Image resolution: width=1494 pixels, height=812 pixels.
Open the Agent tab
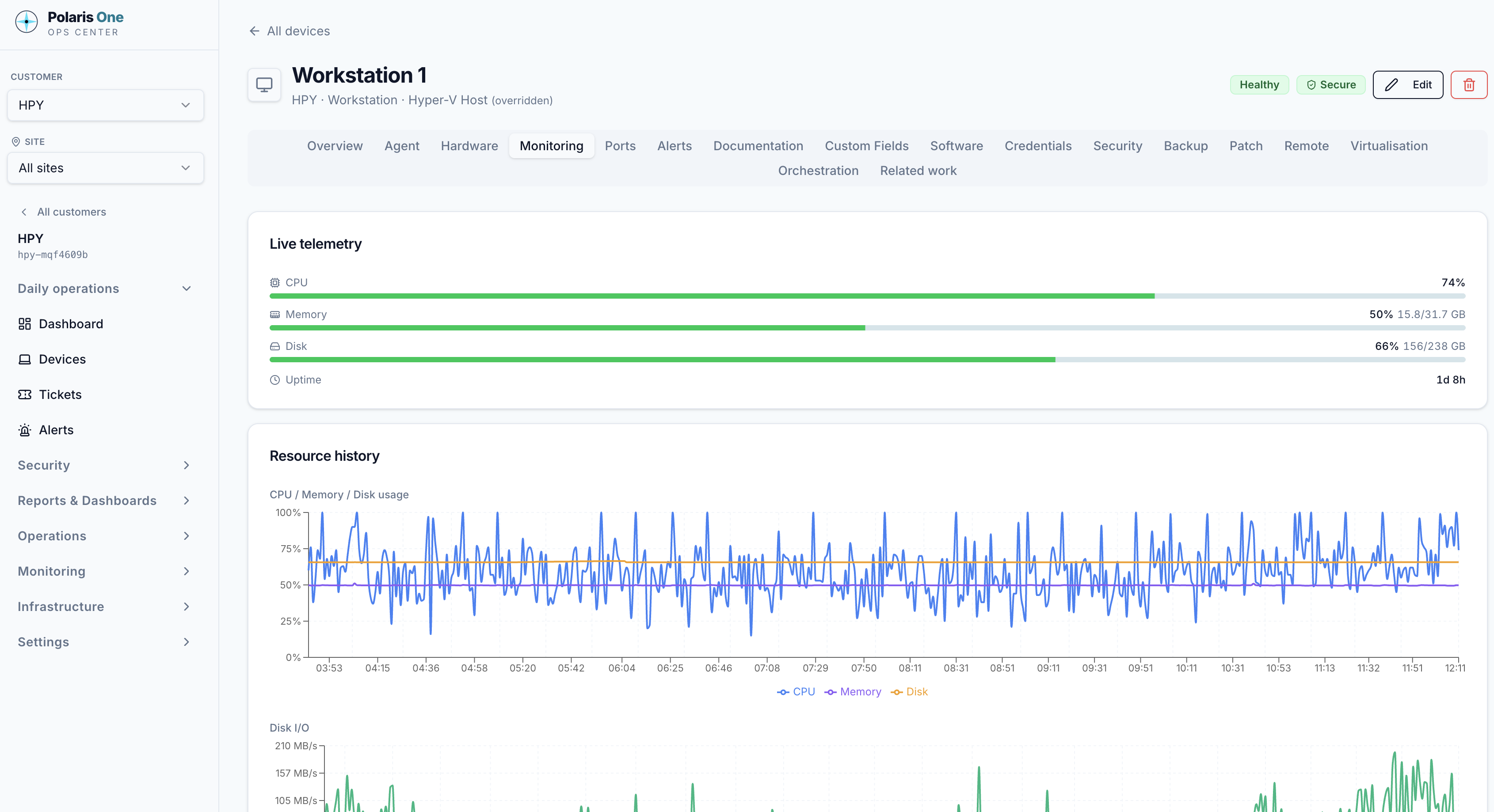(x=402, y=146)
